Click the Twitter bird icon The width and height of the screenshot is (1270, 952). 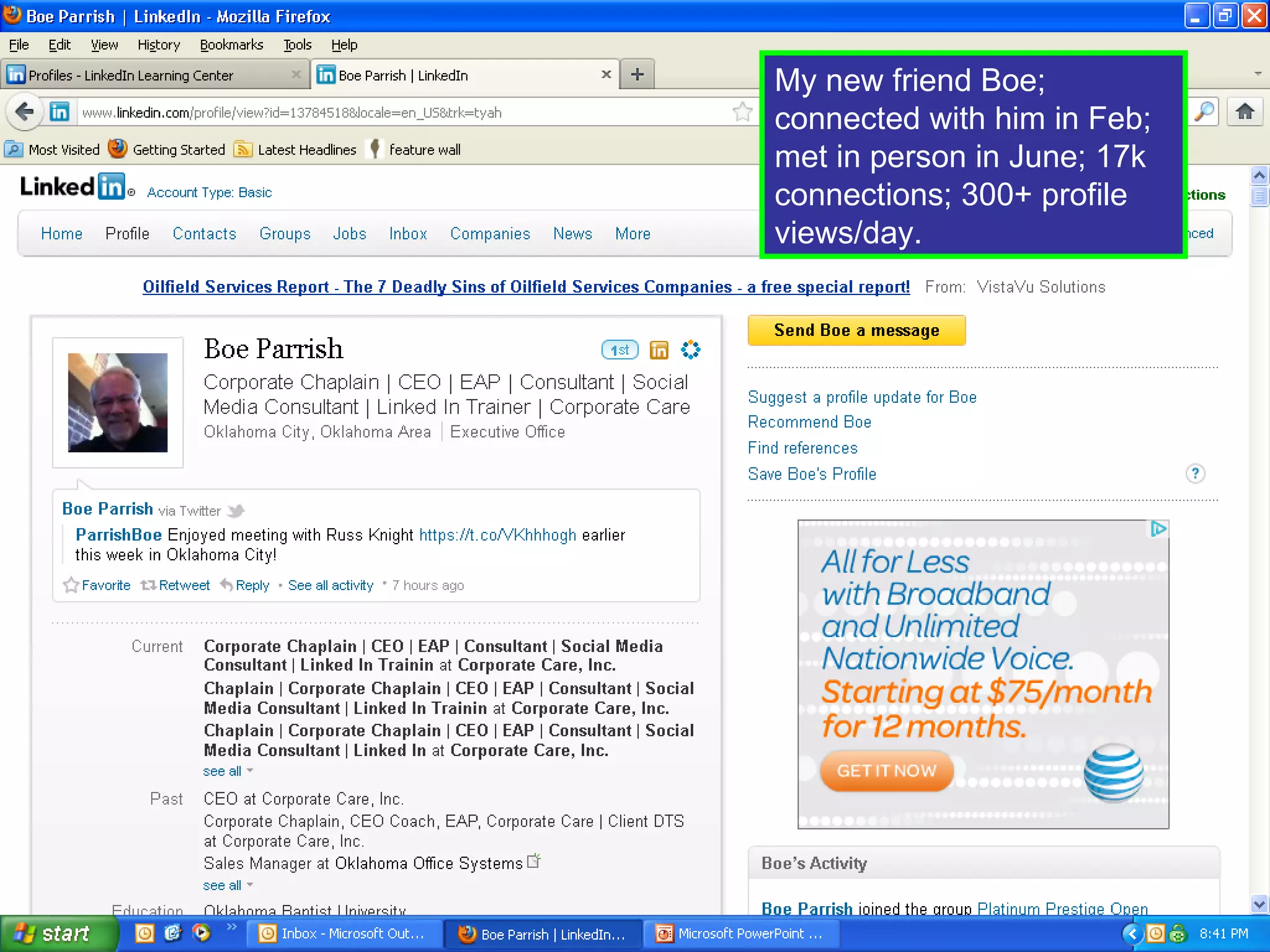click(x=236, y=511)
